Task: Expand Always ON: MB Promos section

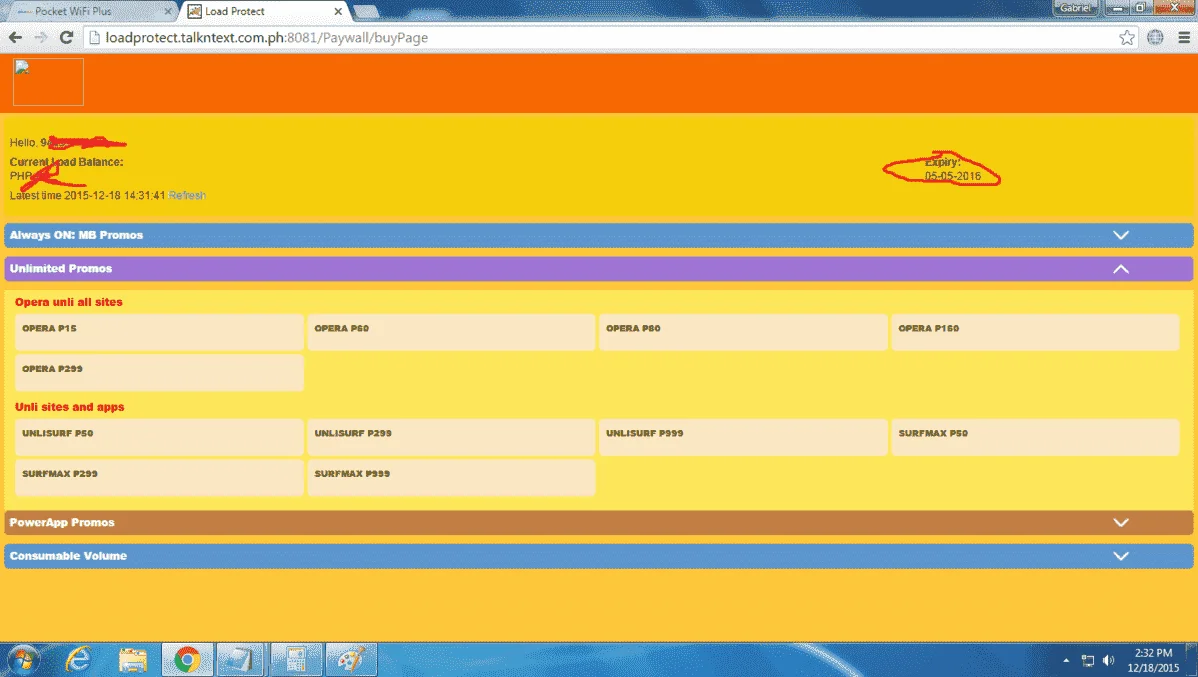Action: click(599, 235)
